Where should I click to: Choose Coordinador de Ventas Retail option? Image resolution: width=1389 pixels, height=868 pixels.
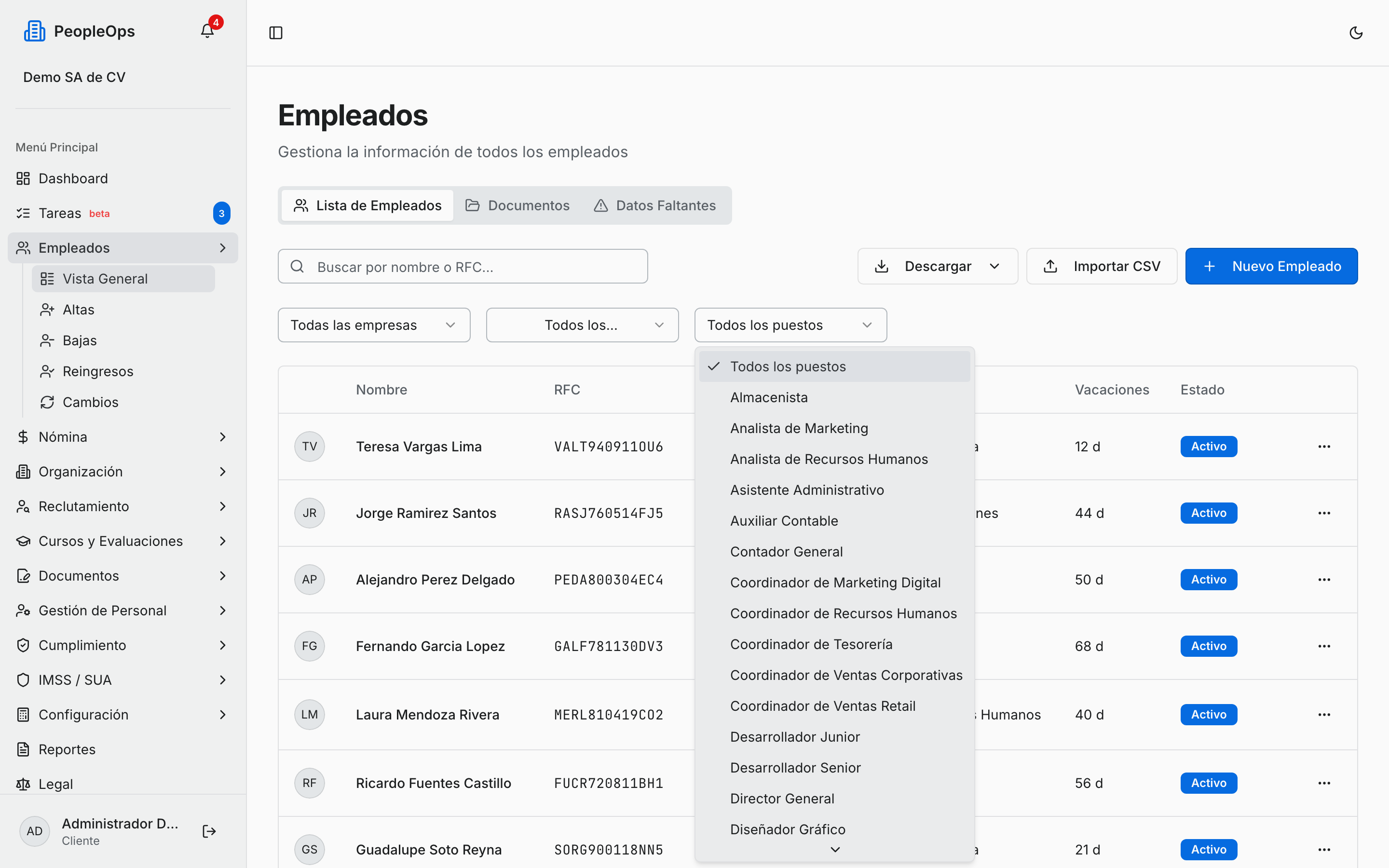click(834, 706)
